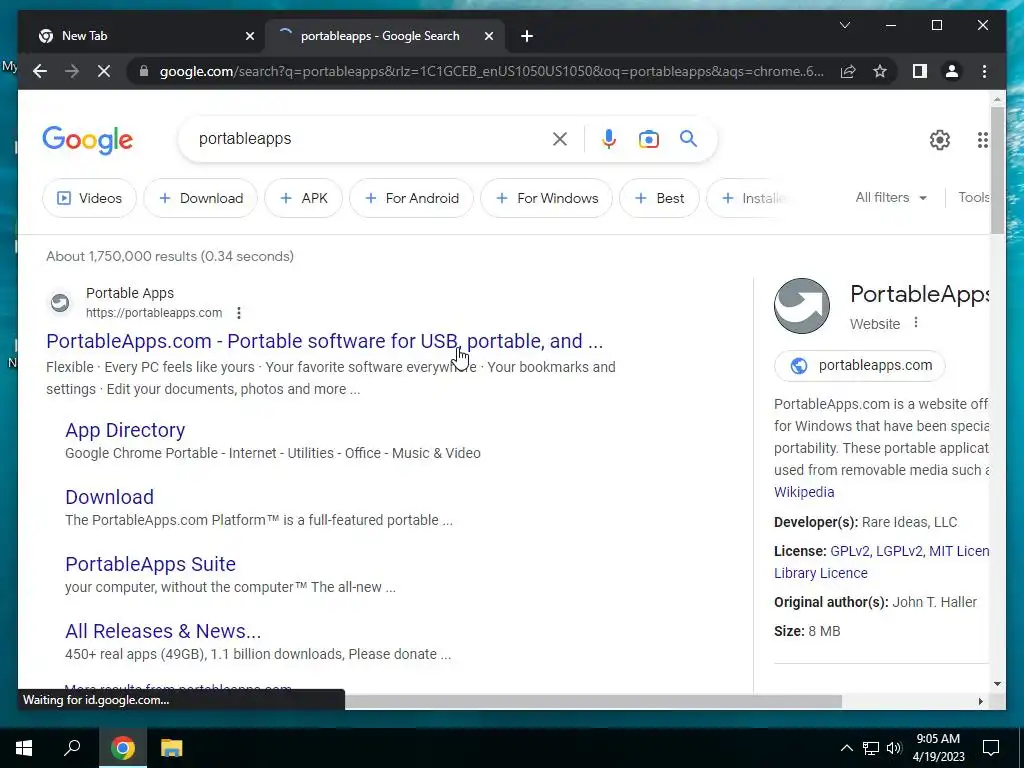1024x768 pixels.
Task: Click the vertical page scrollbar thumb
Action: point(997,170)
